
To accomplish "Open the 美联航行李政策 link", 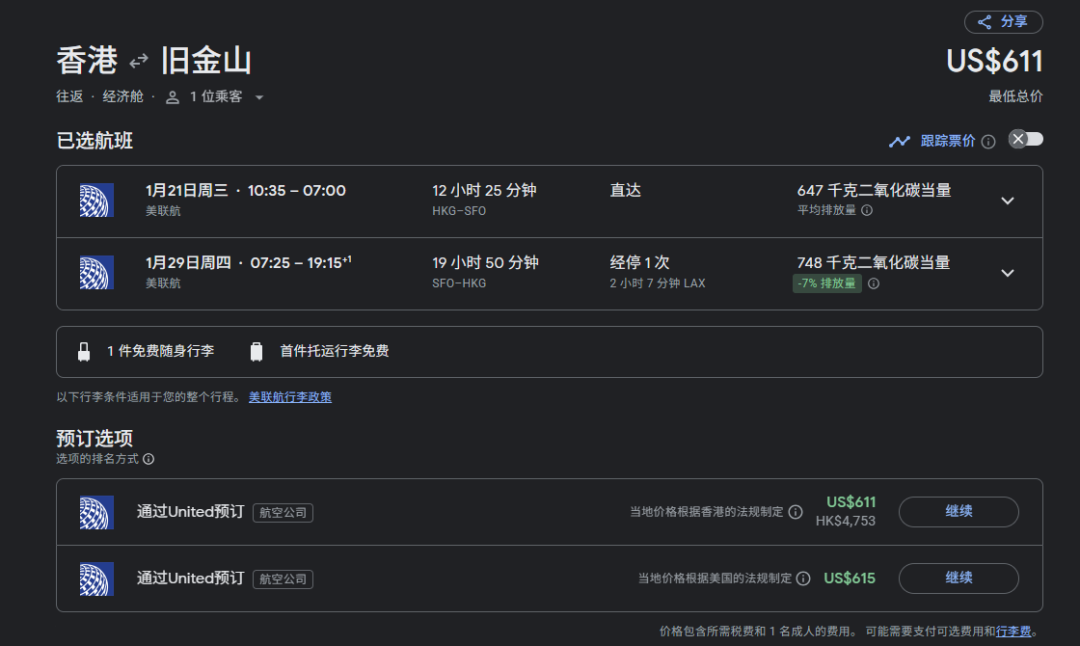I will pos(290,397).
